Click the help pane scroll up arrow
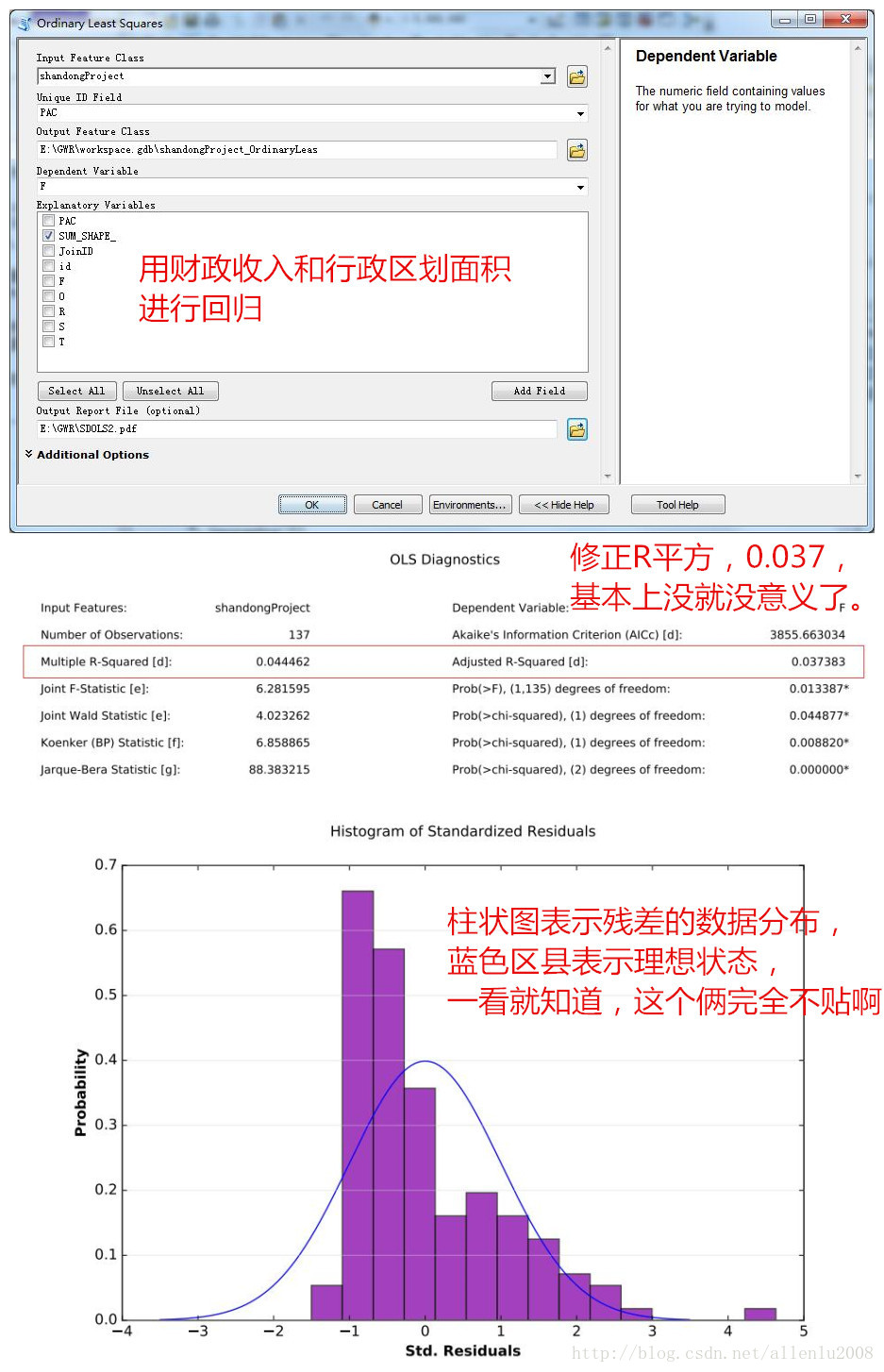This screenshot has width=884, height=1372. pyautogui.click(x=858, y=48)
